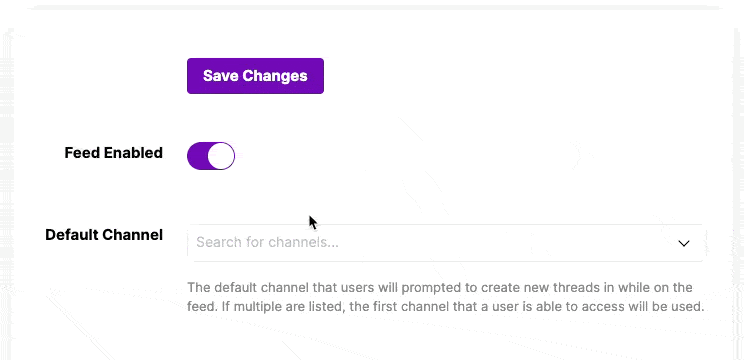Select the Feed Enabled label text
The width and height of the screenshot is (744, 360).
point(113,153)
